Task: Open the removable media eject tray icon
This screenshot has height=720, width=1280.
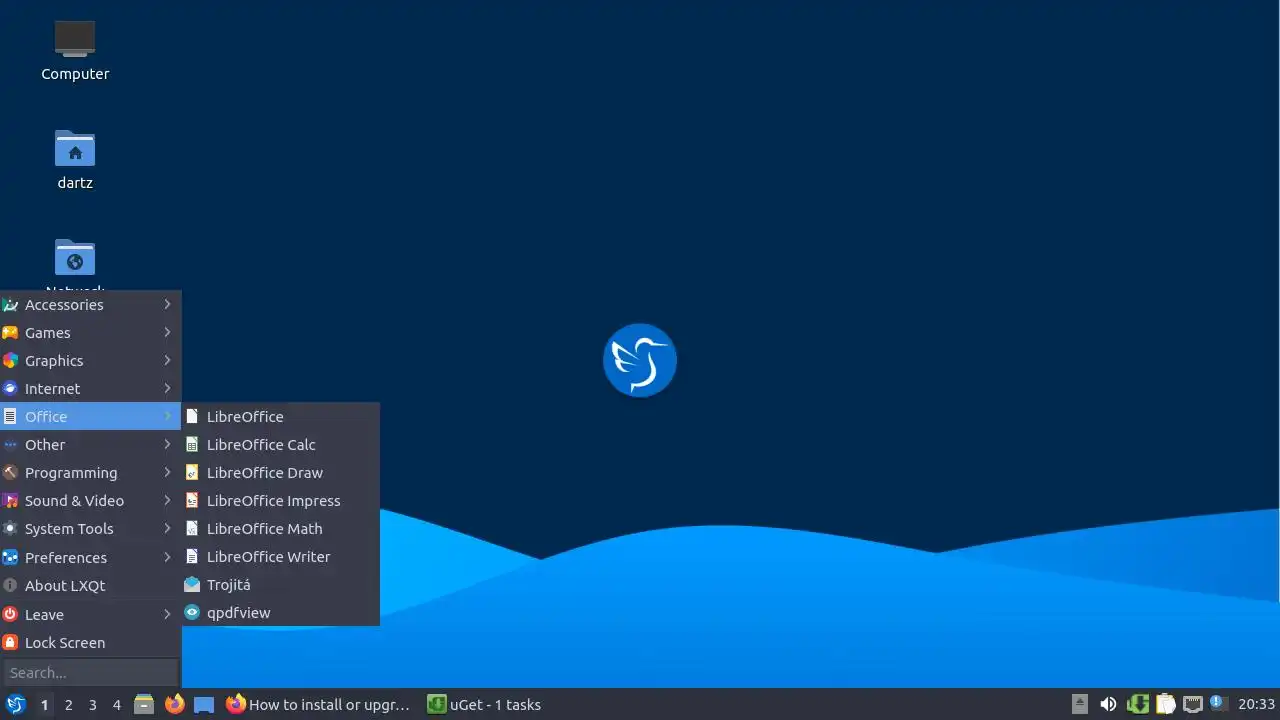Action: (x=1080, y=704)
